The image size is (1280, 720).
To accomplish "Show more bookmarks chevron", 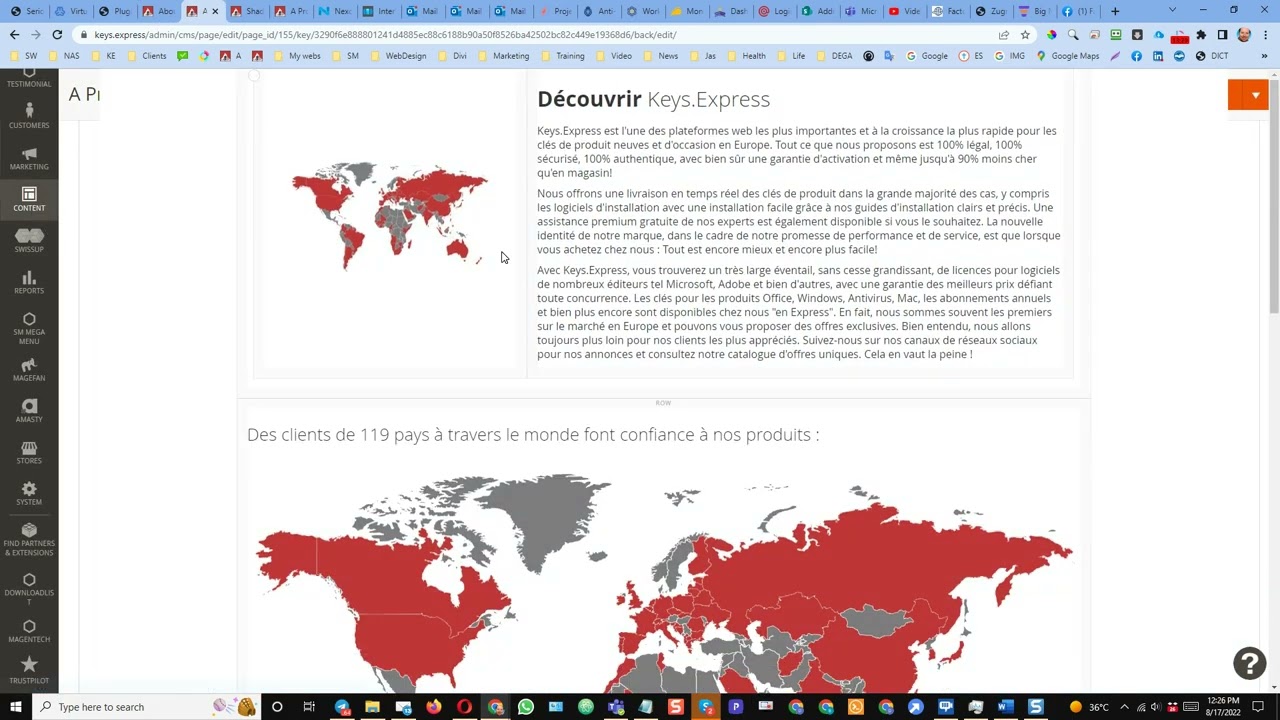I will (1264, 56).
